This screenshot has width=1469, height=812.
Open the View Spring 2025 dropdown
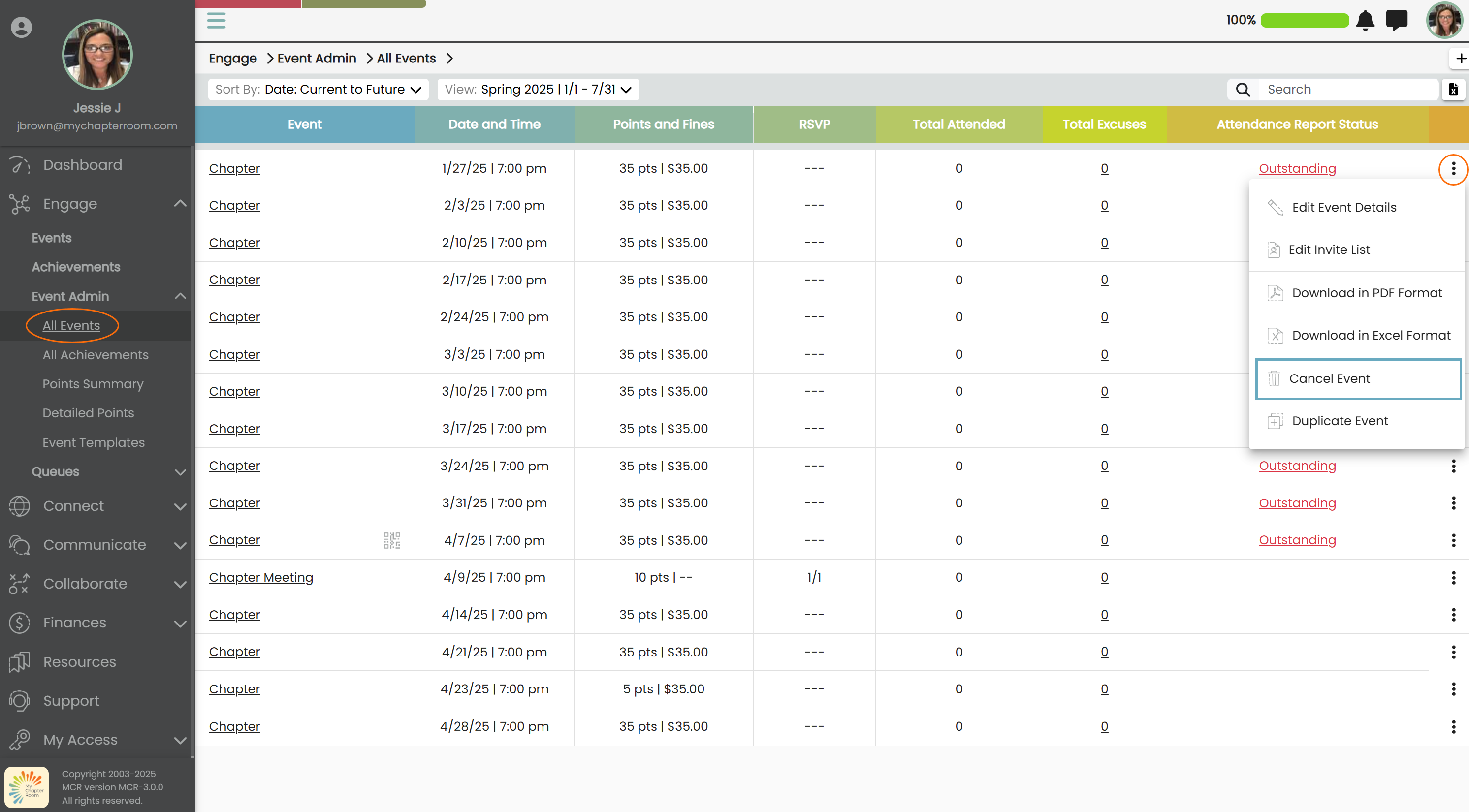[538, 90]
